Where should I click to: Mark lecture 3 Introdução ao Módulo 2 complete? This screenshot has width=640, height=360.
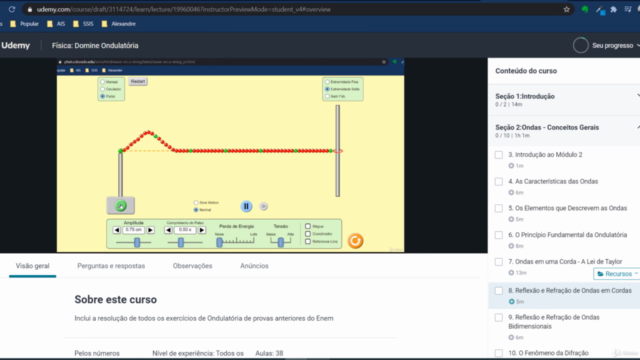pos(499,155)
